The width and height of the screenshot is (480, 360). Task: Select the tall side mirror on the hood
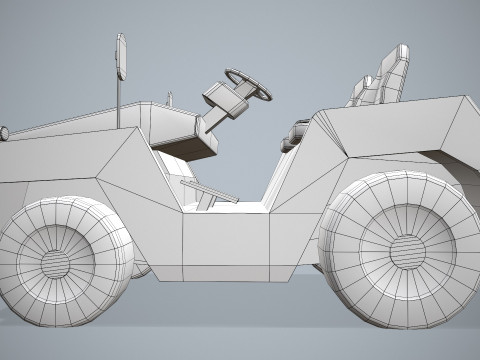[121, 56]
